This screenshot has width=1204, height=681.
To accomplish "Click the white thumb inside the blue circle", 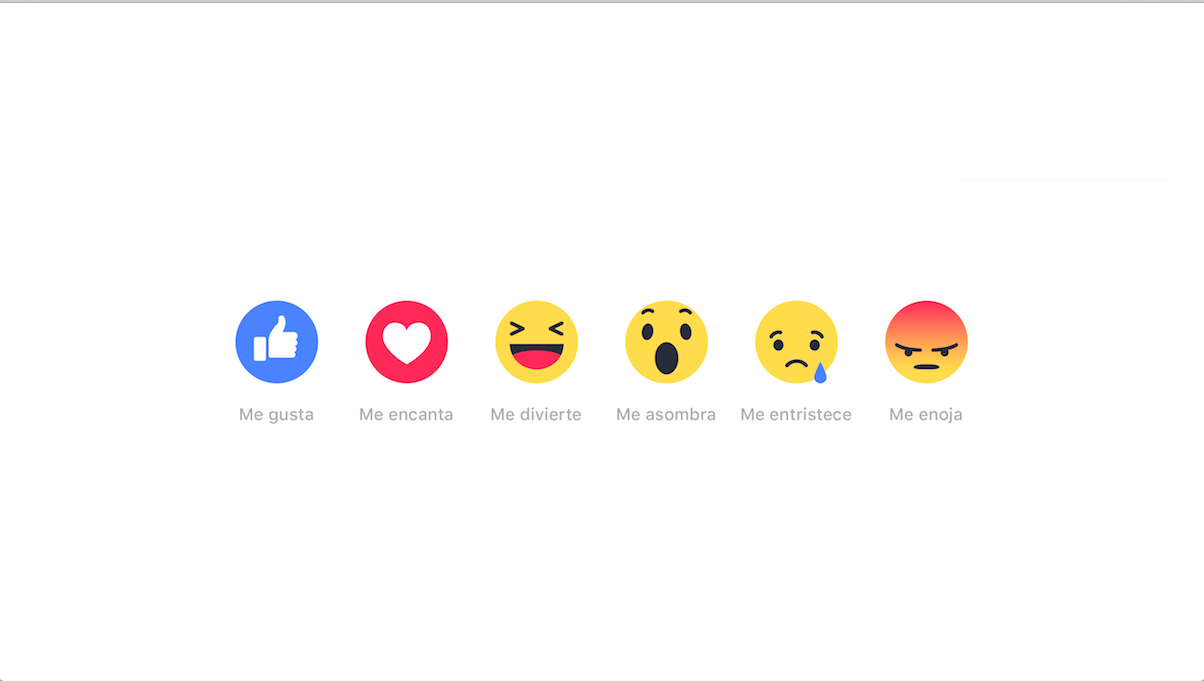I will tap(276, 339).
